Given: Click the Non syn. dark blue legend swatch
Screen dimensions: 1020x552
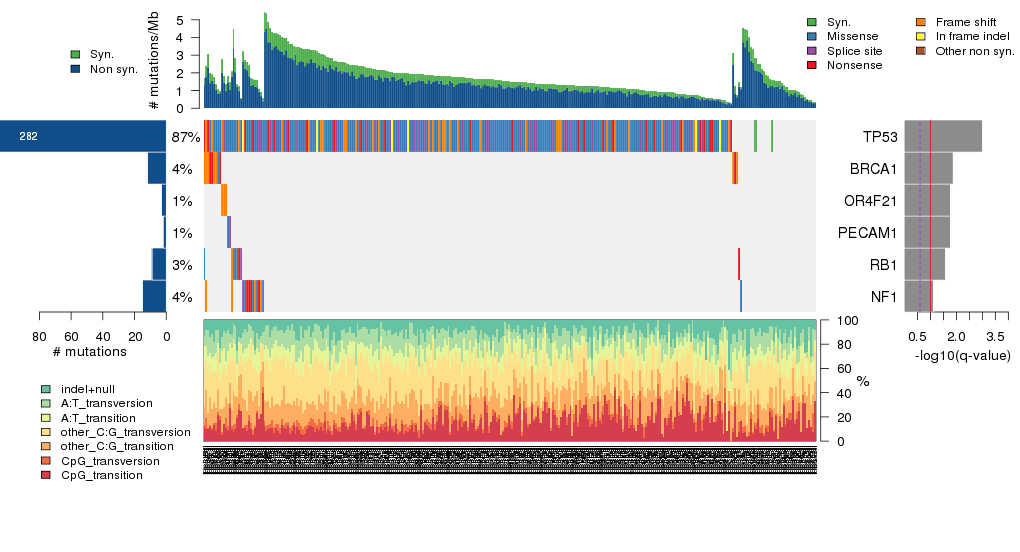Looking at the screenshot, I should pos(75,69).
